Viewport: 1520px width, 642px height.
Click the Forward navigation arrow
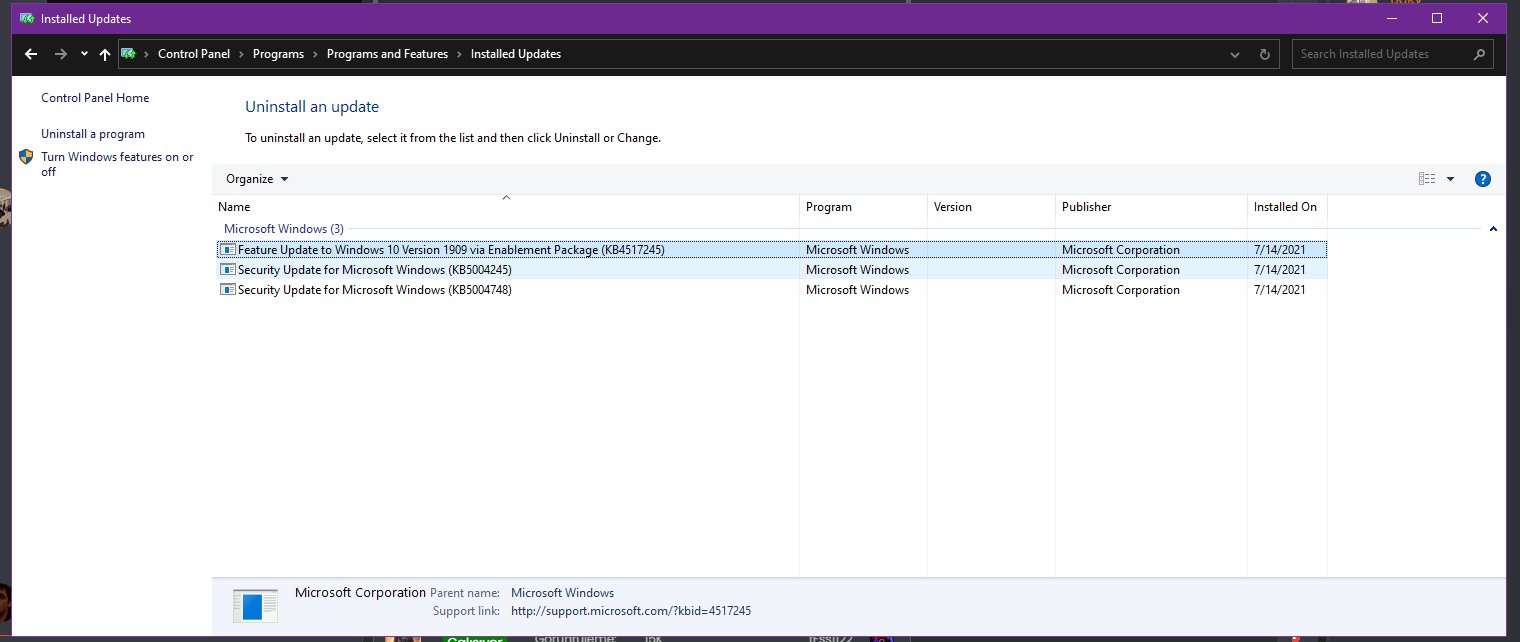[x=61, y=54]
